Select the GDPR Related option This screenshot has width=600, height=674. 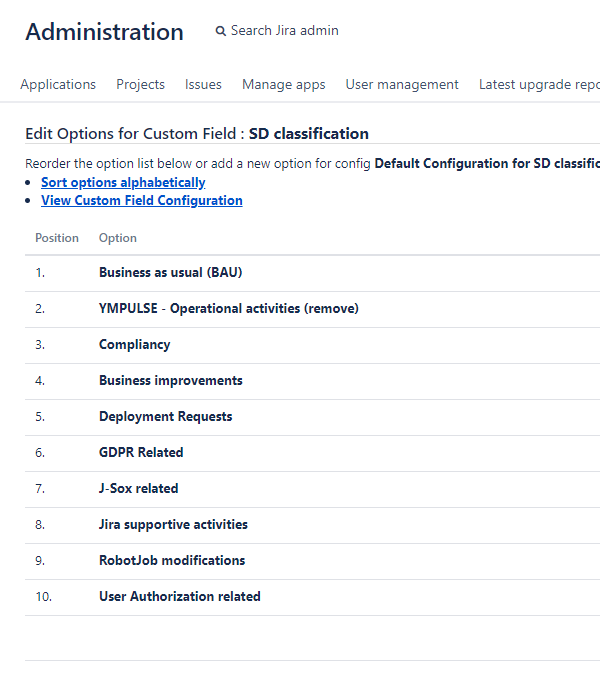141,453
